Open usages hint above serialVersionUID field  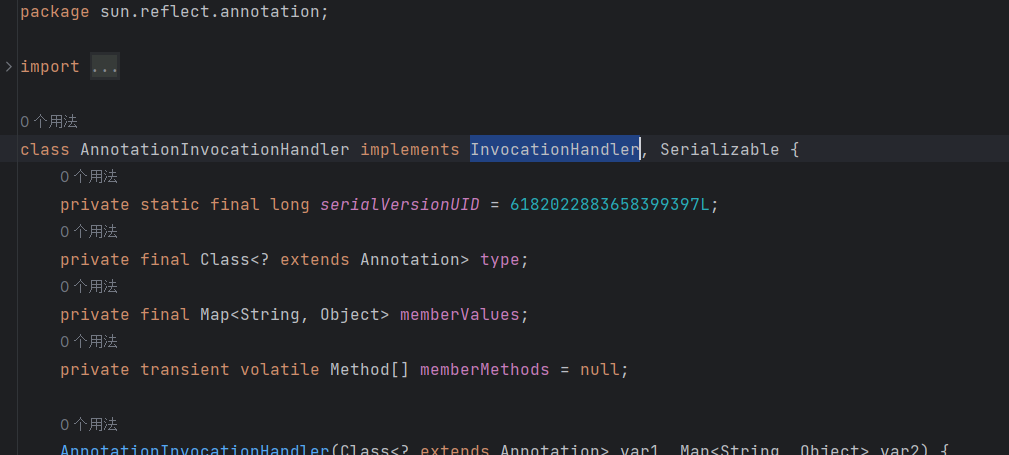click(x=89, y=176)
